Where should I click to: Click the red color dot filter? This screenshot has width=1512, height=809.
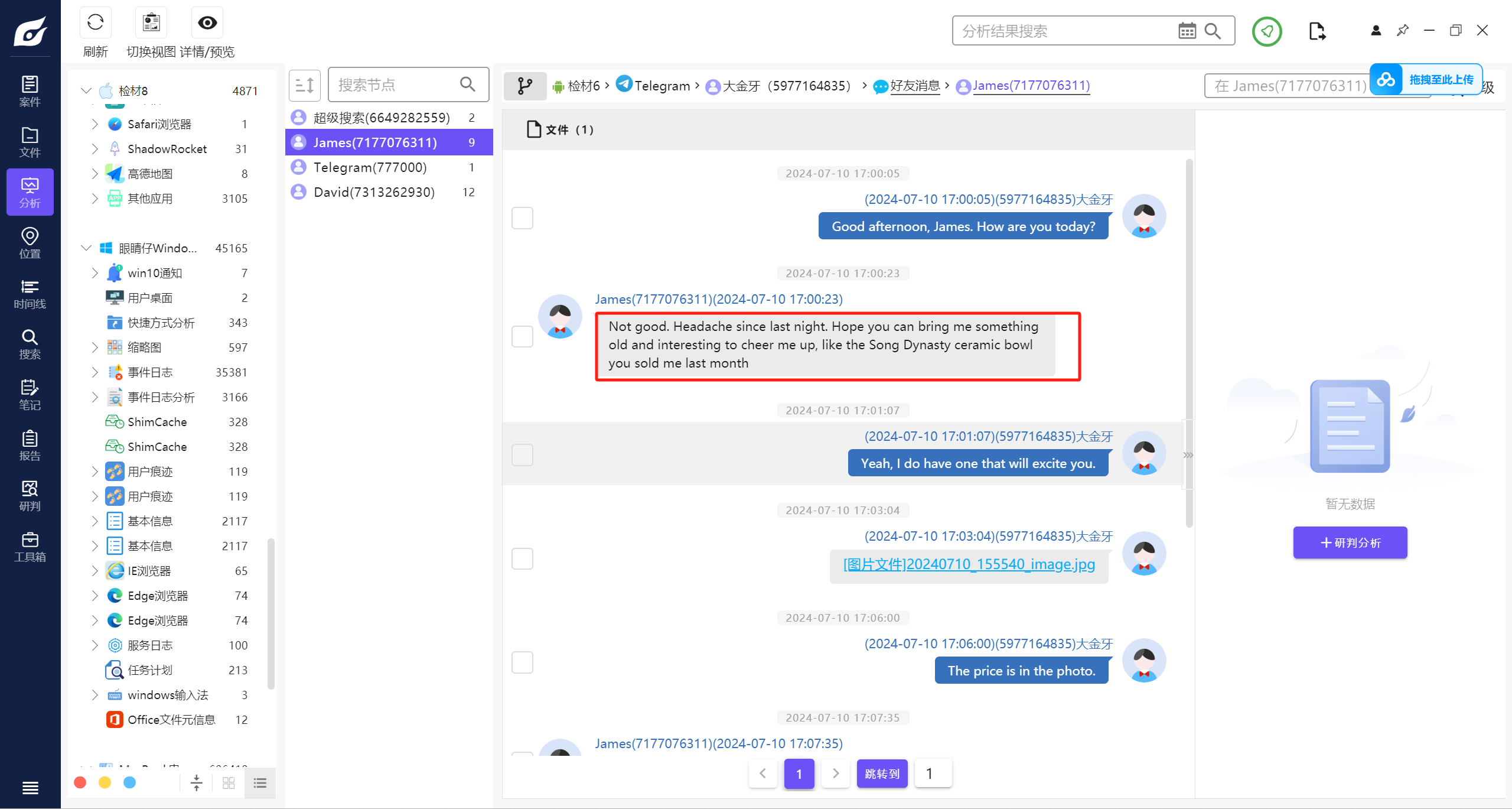80,782
